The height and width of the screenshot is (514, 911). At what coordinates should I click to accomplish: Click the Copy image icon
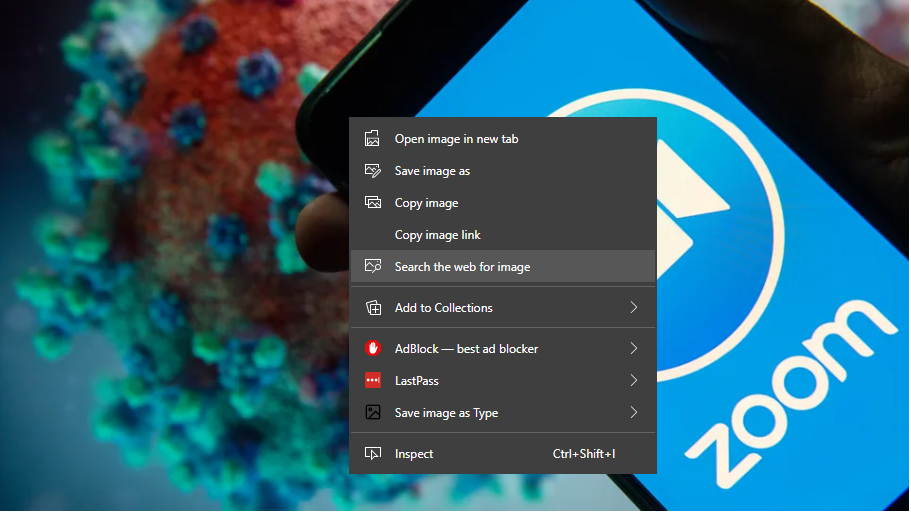pyautogui.click(x=372, y=203)
